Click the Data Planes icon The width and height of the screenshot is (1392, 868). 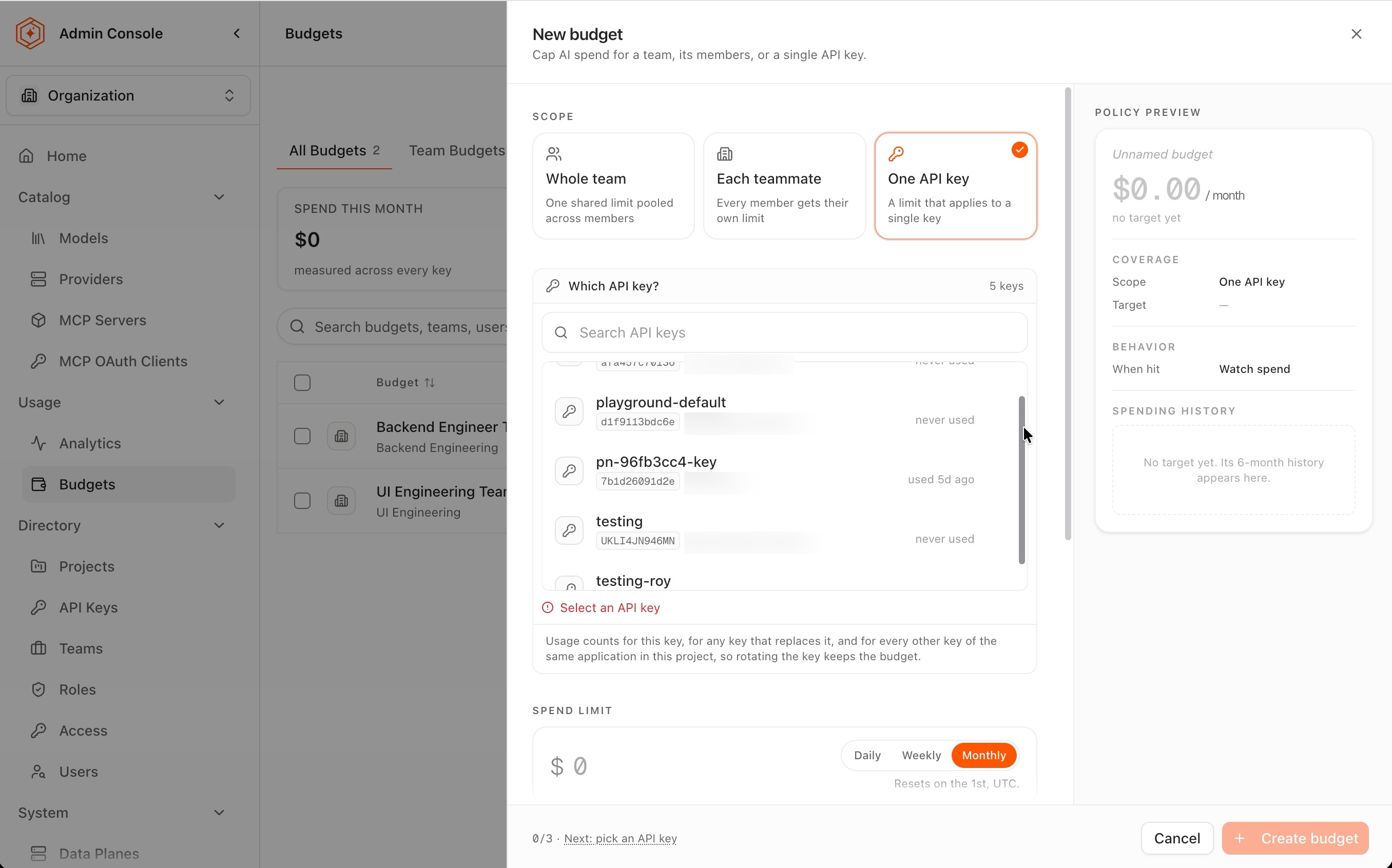pos(38,854)
